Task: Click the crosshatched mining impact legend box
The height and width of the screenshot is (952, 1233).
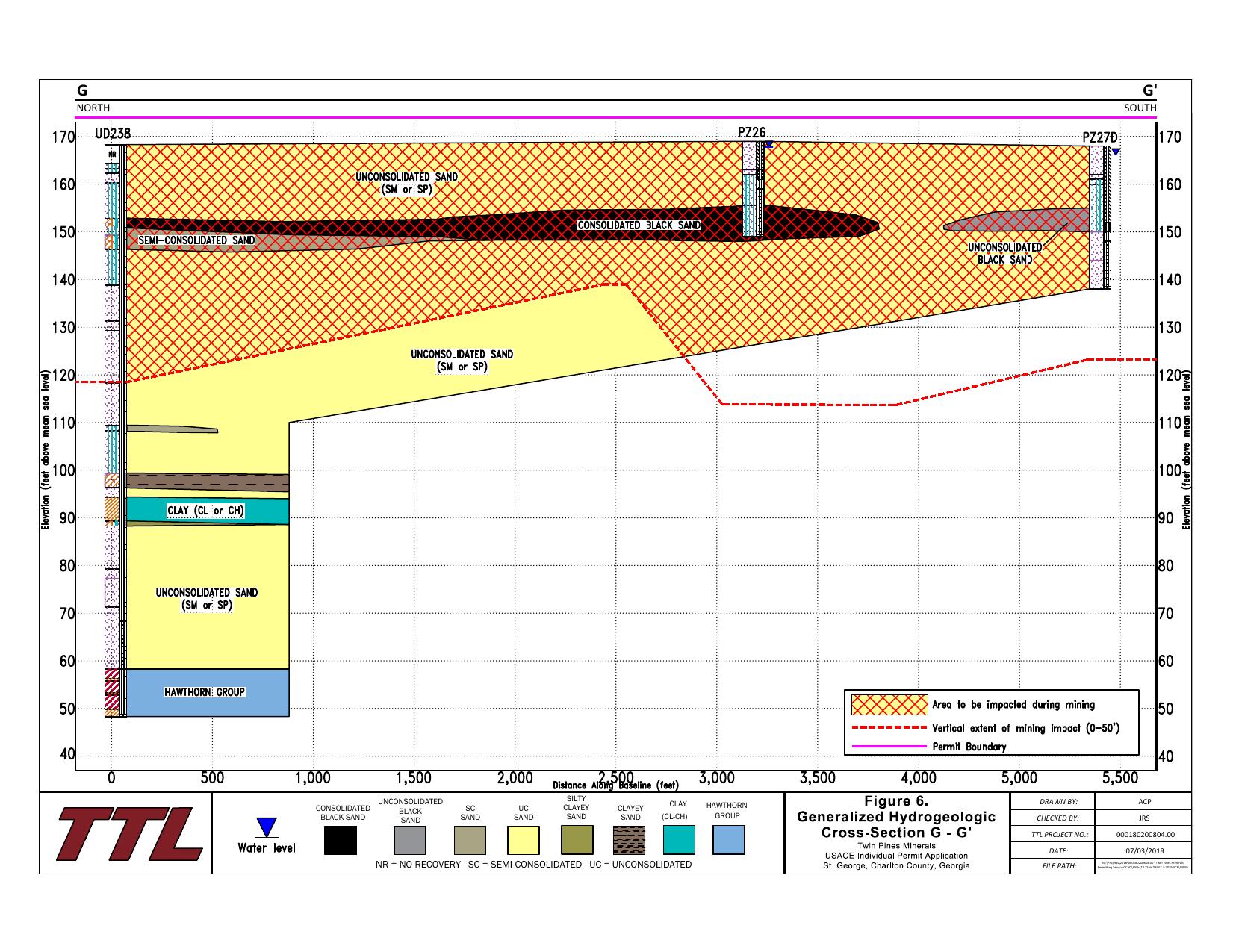Action: click(889, 704)
